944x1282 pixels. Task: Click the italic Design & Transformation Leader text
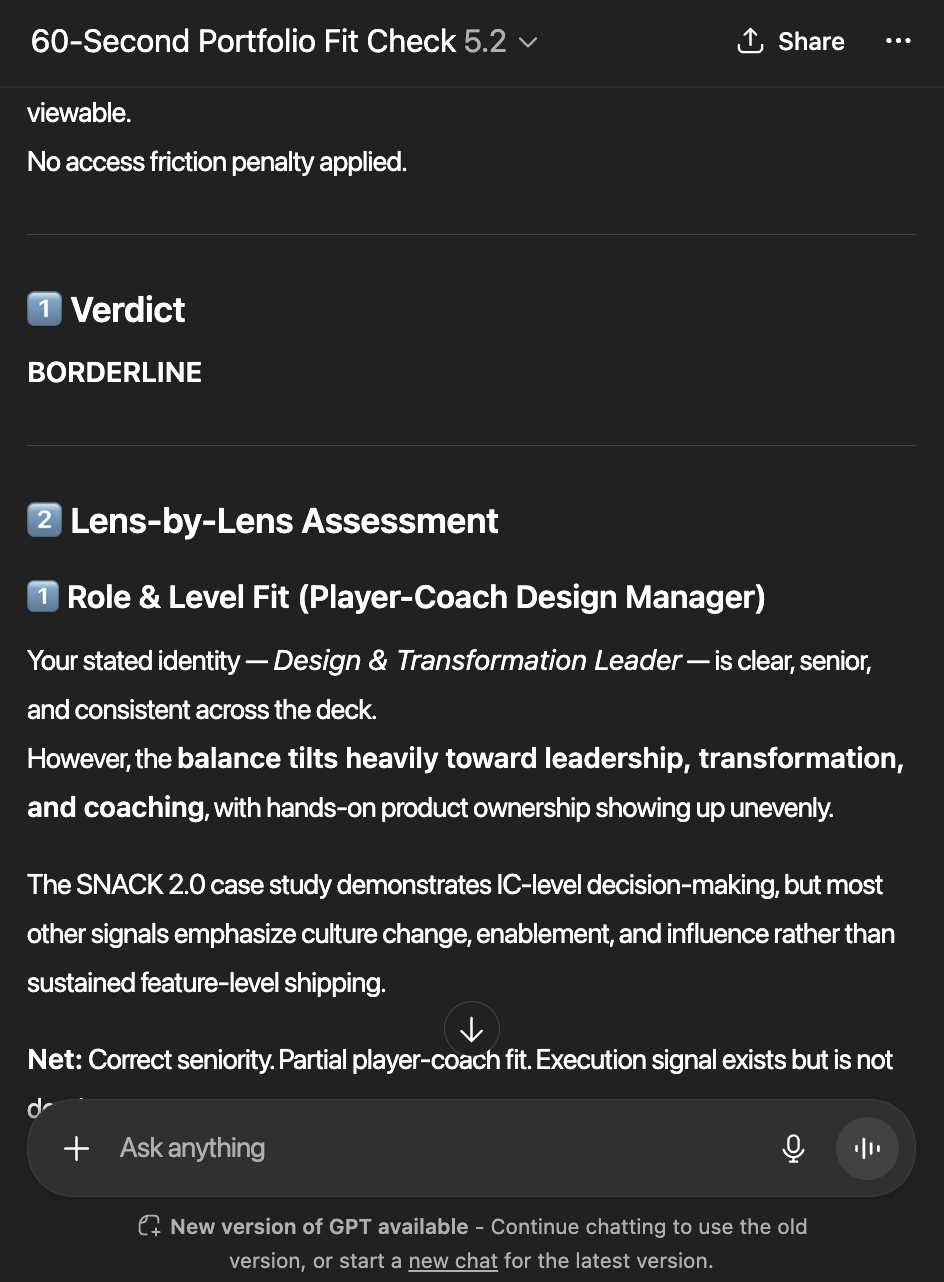(x=477, y=661)
